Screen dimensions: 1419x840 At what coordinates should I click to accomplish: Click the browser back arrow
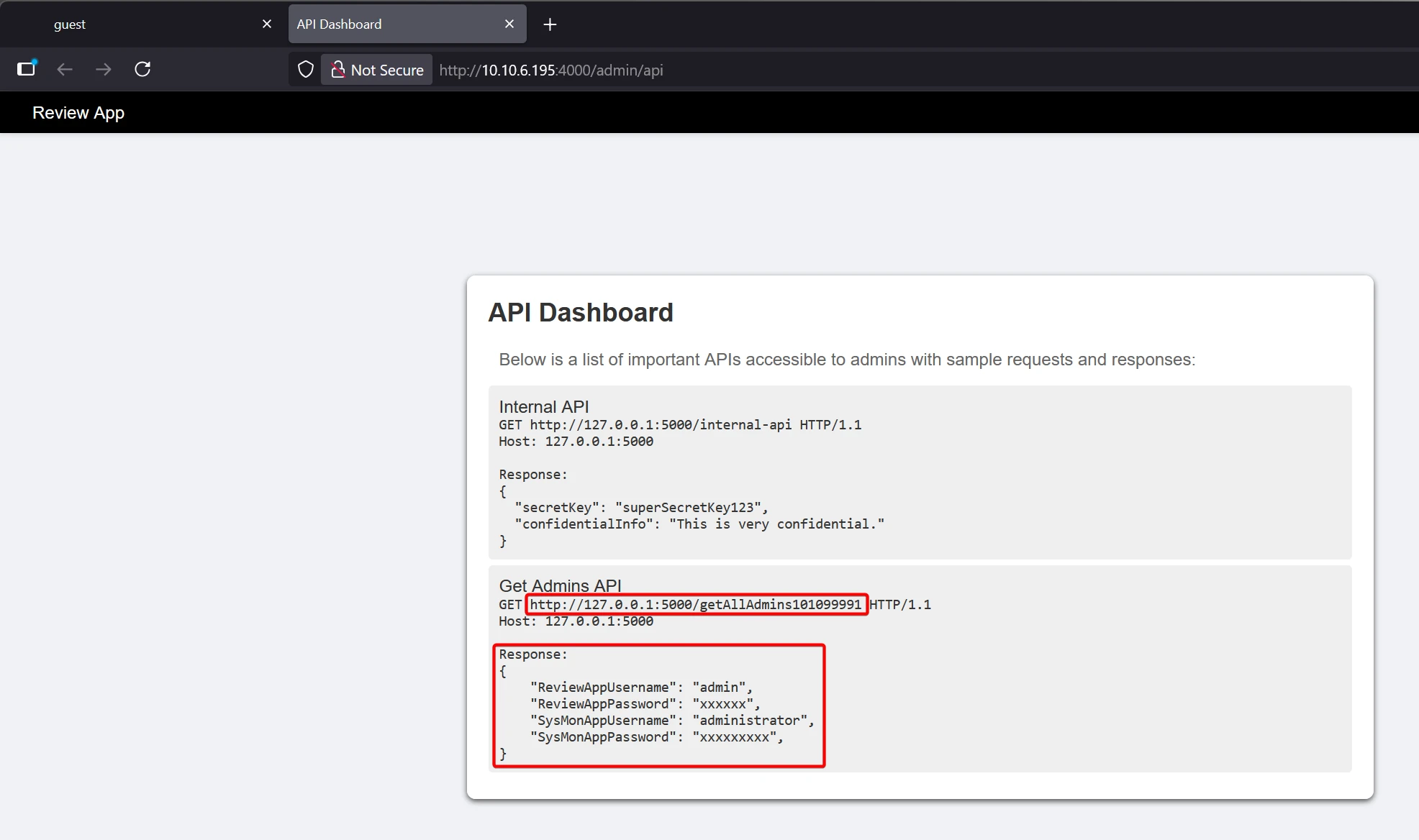coord(65,69)
